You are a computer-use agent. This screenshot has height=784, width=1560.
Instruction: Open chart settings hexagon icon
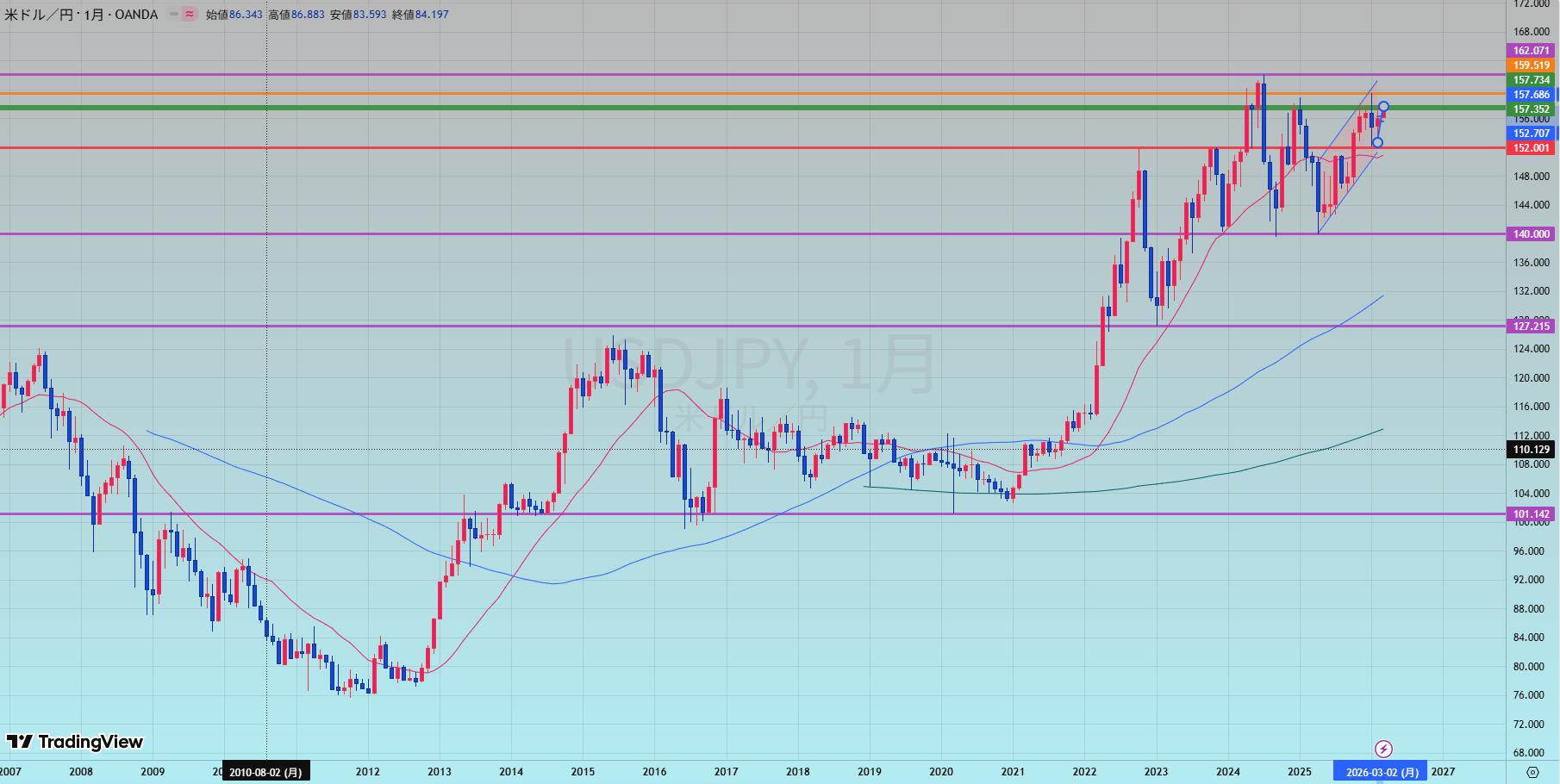[1532, 772]
